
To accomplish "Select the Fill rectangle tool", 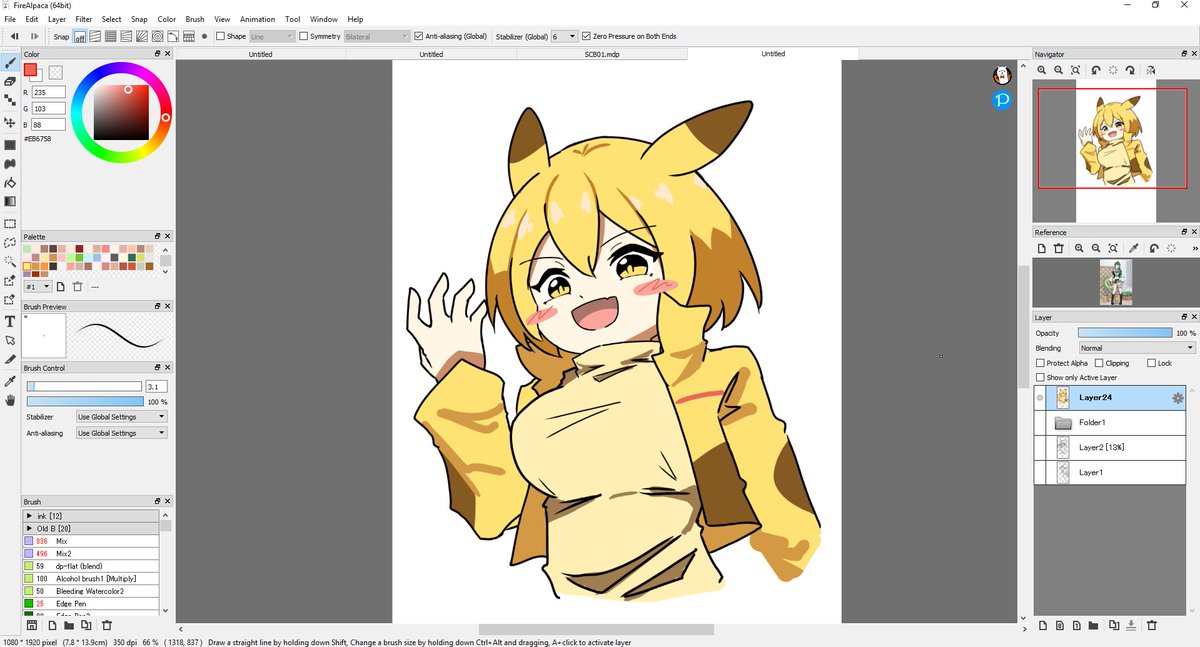I will [x=10, y=145].
